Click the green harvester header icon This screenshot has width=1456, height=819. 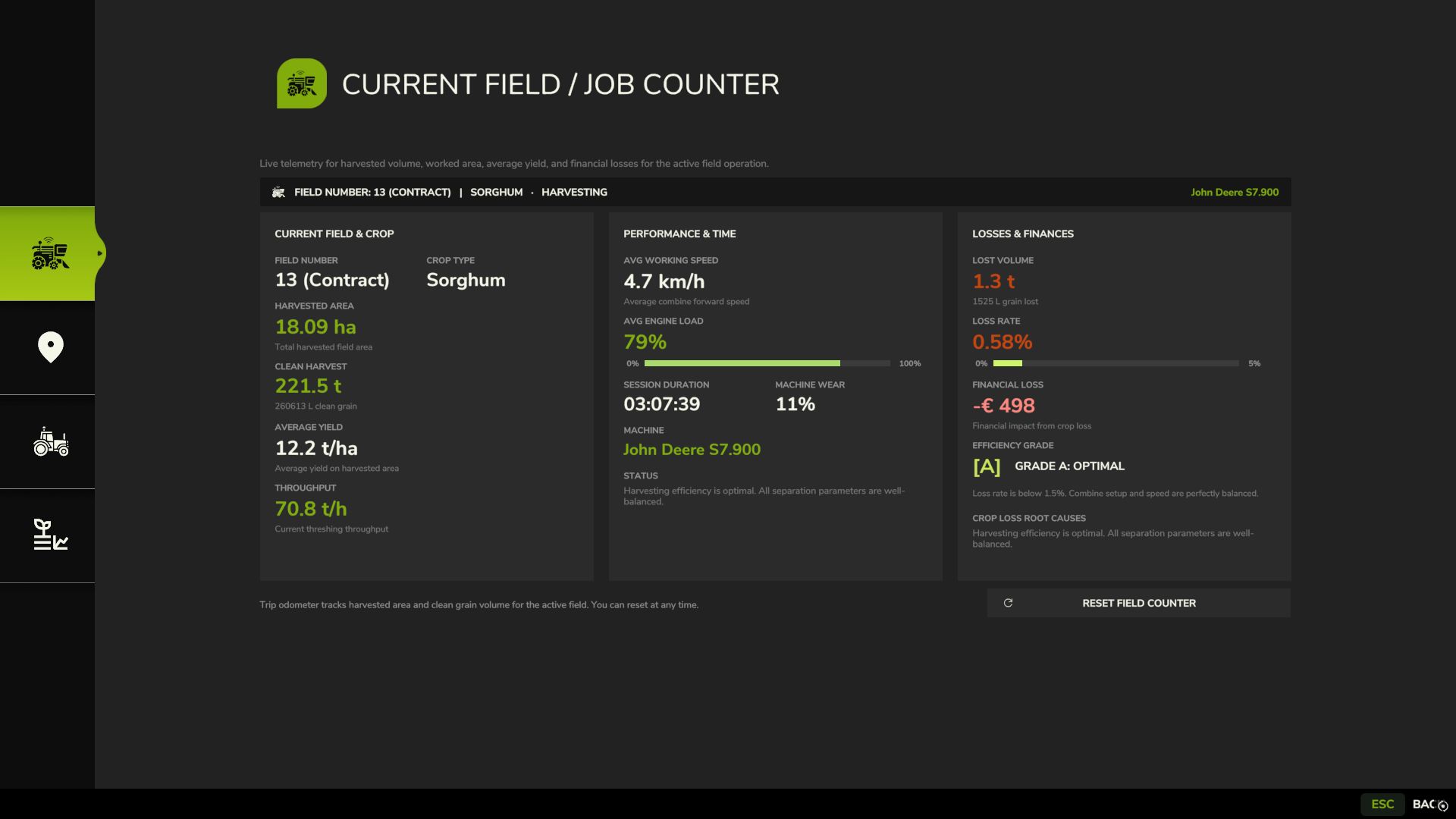coord(302,83)
